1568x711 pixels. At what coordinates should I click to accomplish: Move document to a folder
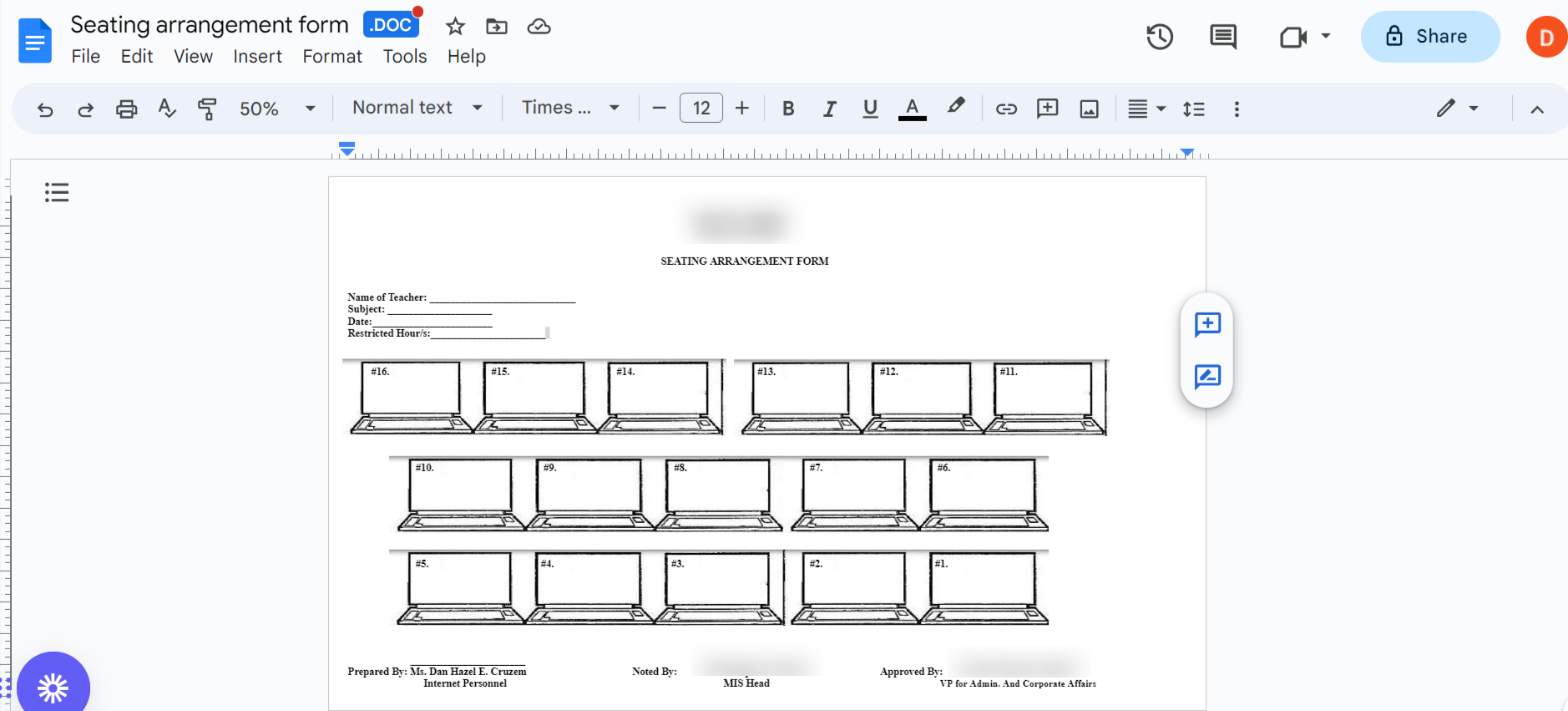click(497, 27)
